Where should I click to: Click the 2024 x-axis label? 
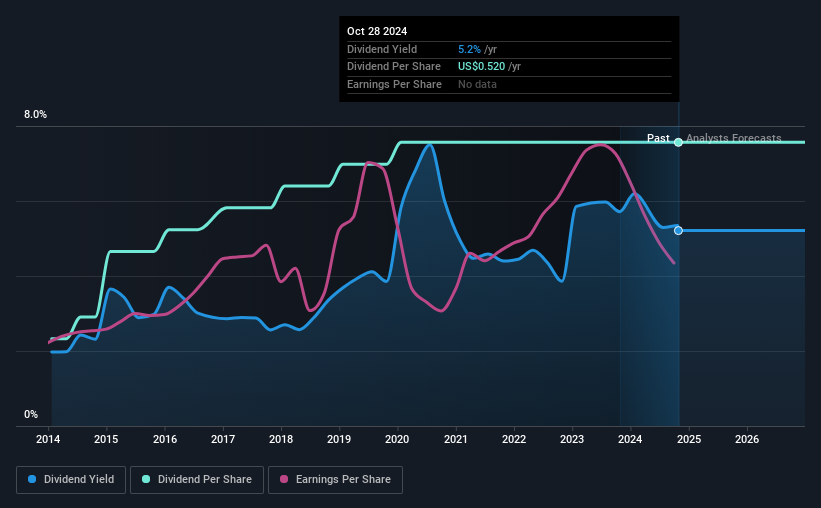(x=630, y=439)
